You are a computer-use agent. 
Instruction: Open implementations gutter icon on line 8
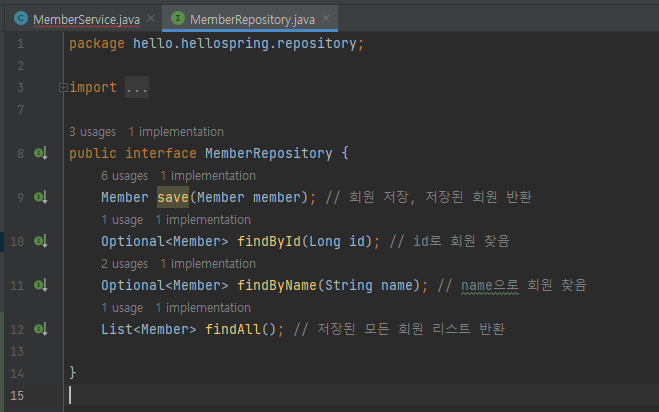(41, 153)
